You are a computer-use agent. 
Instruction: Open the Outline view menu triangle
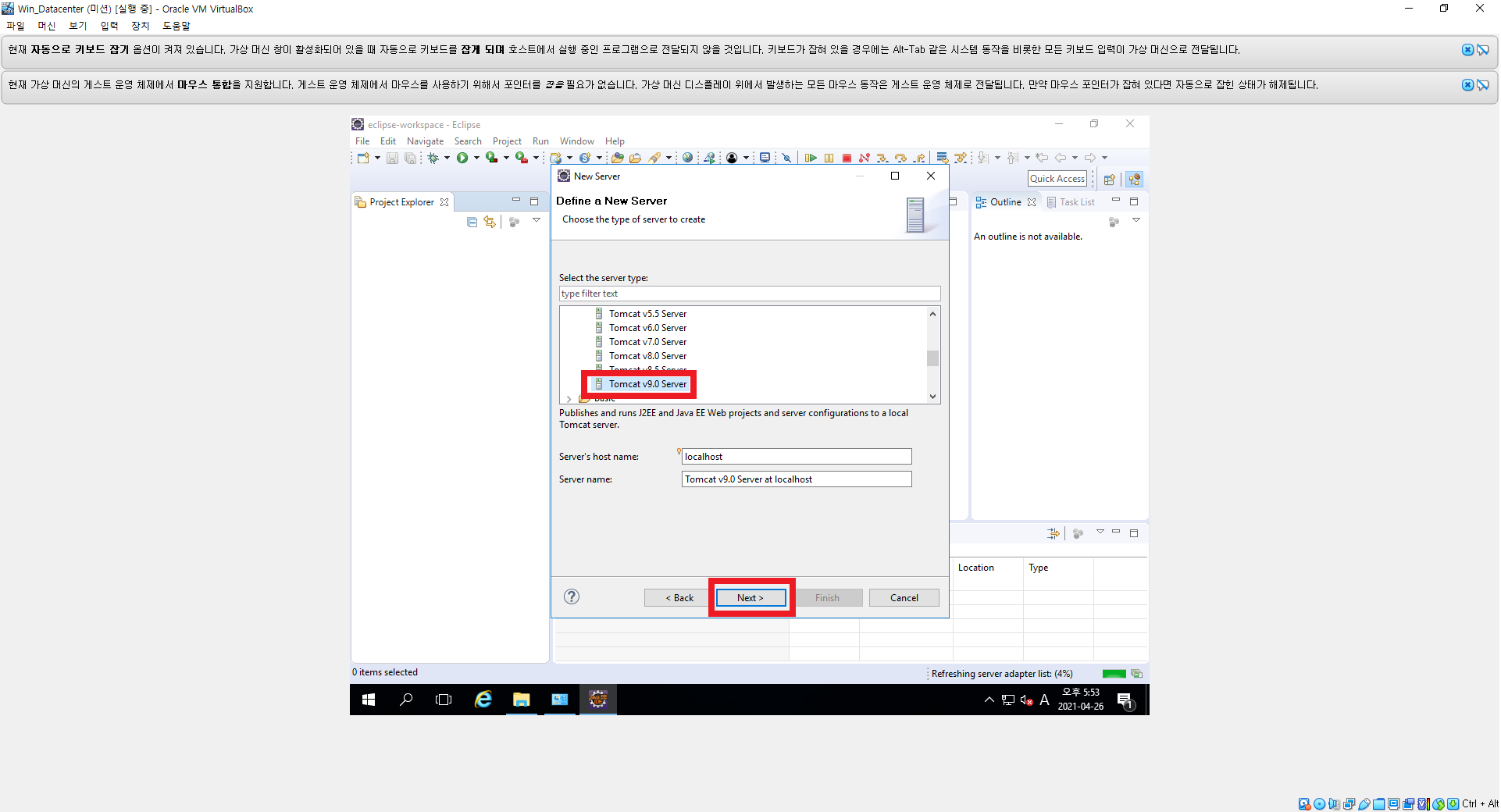coord(1136,221)
